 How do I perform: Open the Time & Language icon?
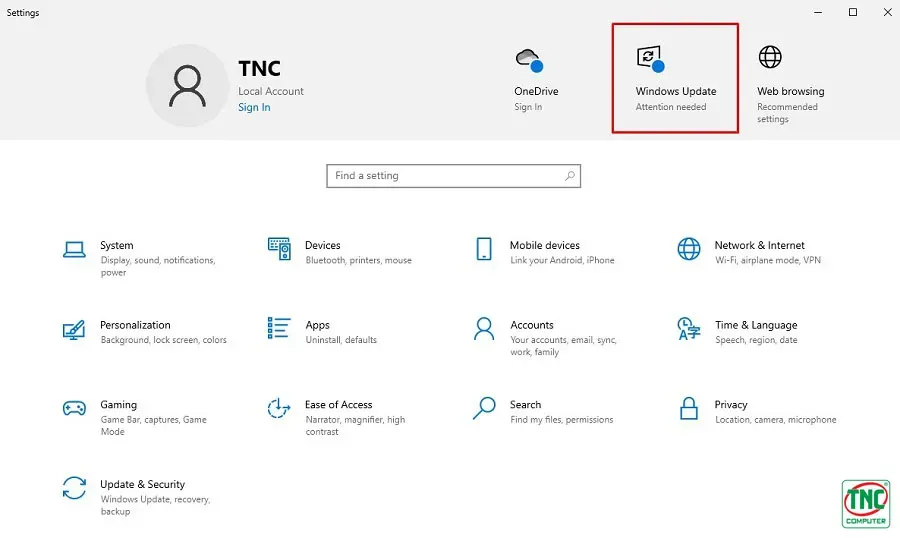(x=689, y=328)
